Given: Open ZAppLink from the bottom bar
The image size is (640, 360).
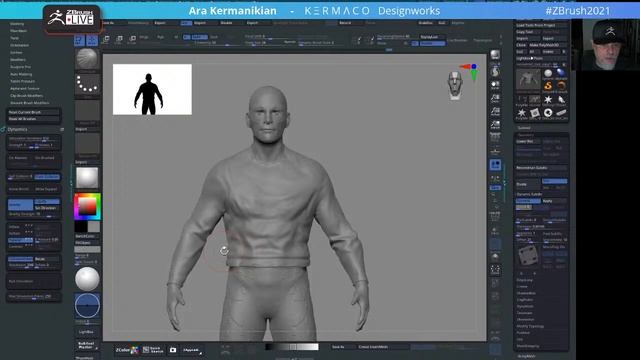Looking at the screenshot, I should tap(191, 350).
